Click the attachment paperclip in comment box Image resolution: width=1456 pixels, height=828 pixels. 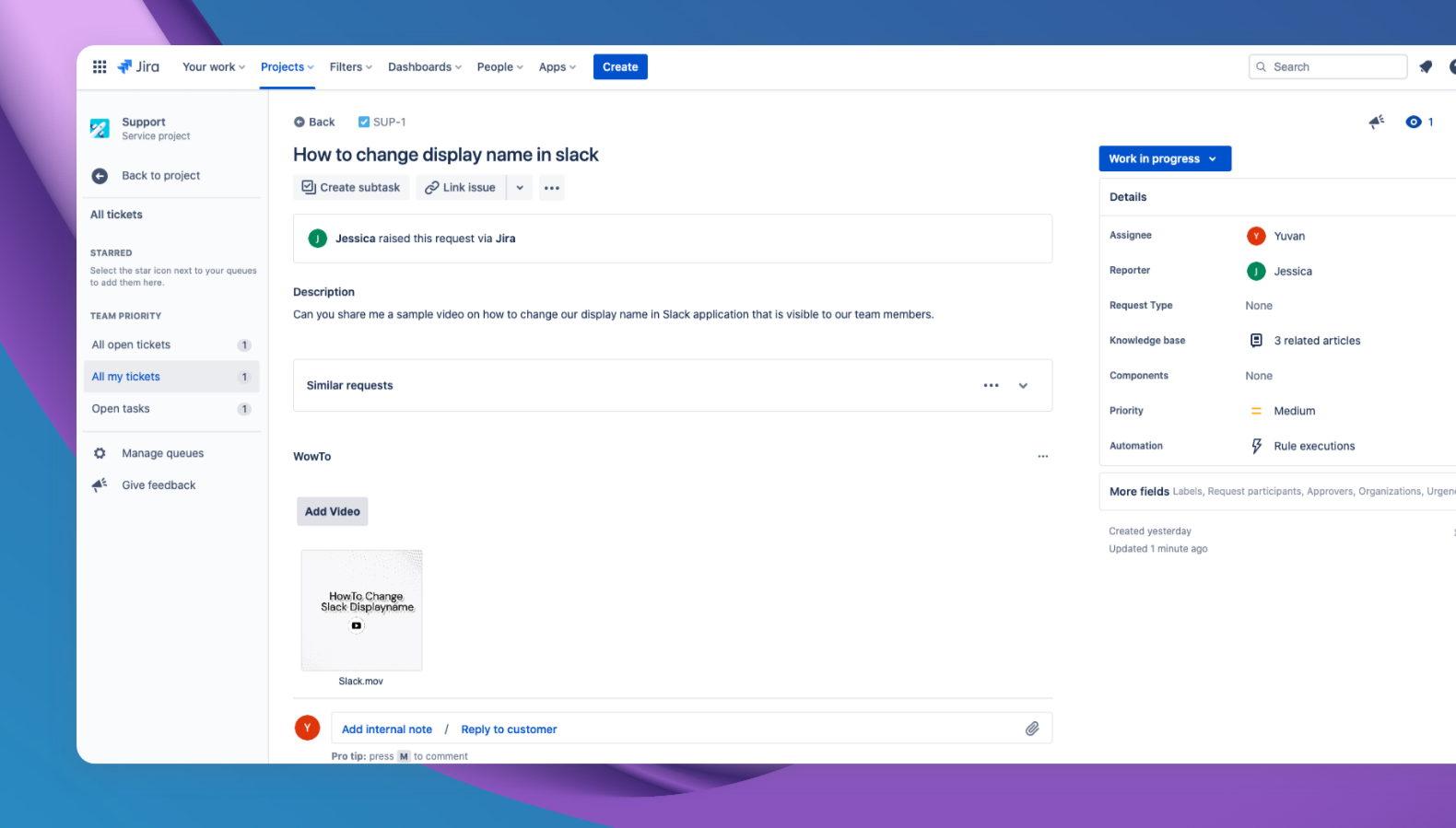point(1032,729)
